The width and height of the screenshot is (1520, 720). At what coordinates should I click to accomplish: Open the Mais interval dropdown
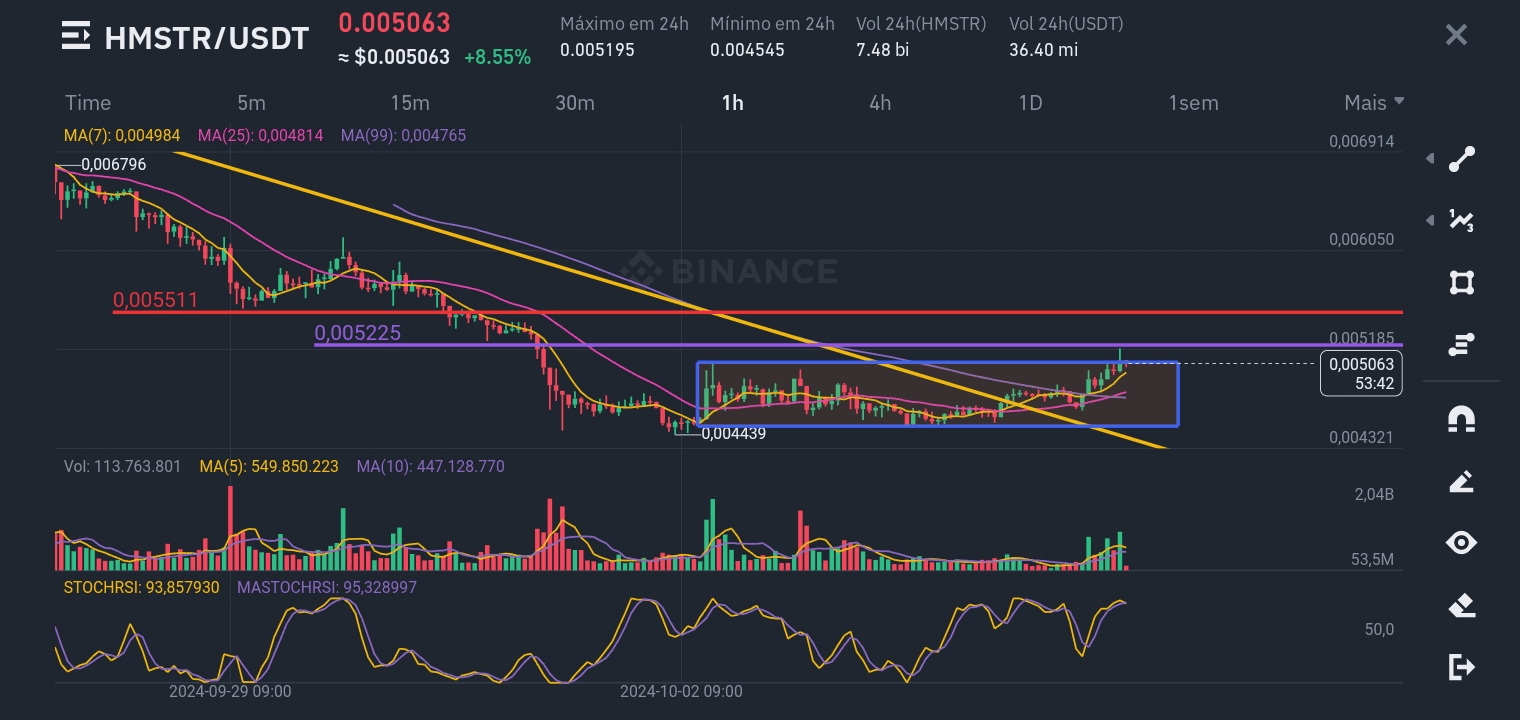pos(1365,103)
